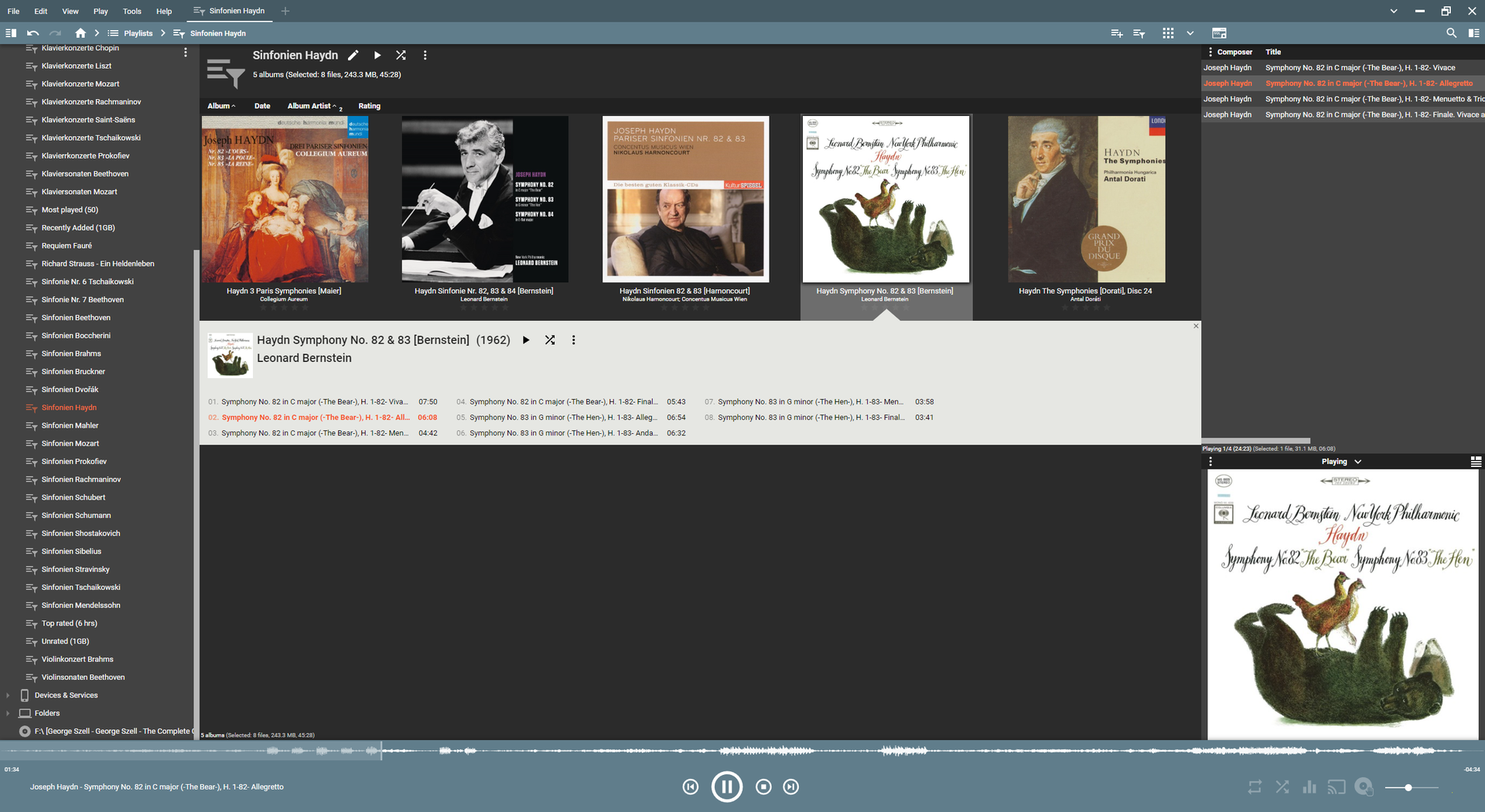Switch to the grid view icon

[x=1168, y=33]
